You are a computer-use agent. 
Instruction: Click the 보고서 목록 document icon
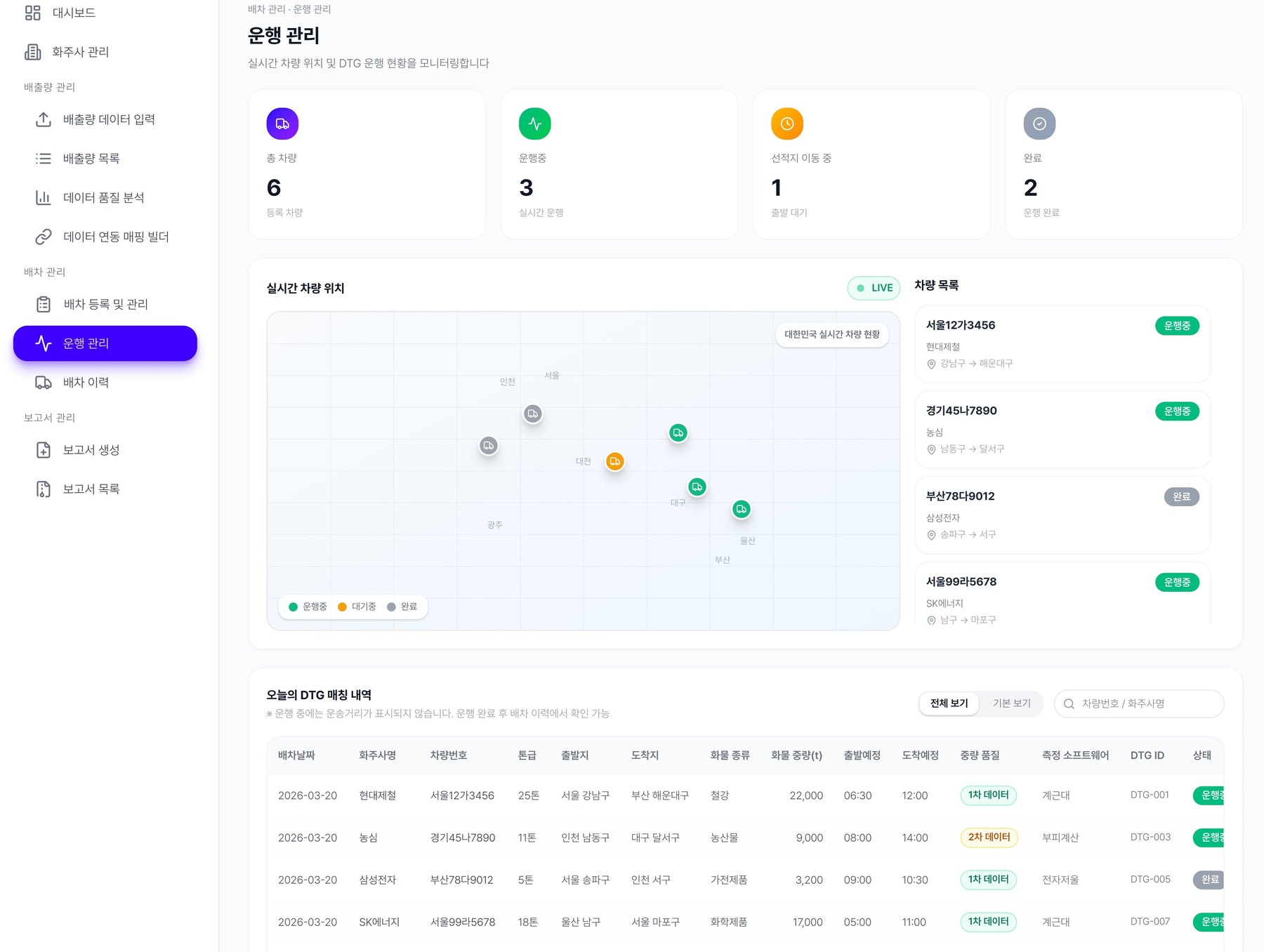tap(44, 489)
